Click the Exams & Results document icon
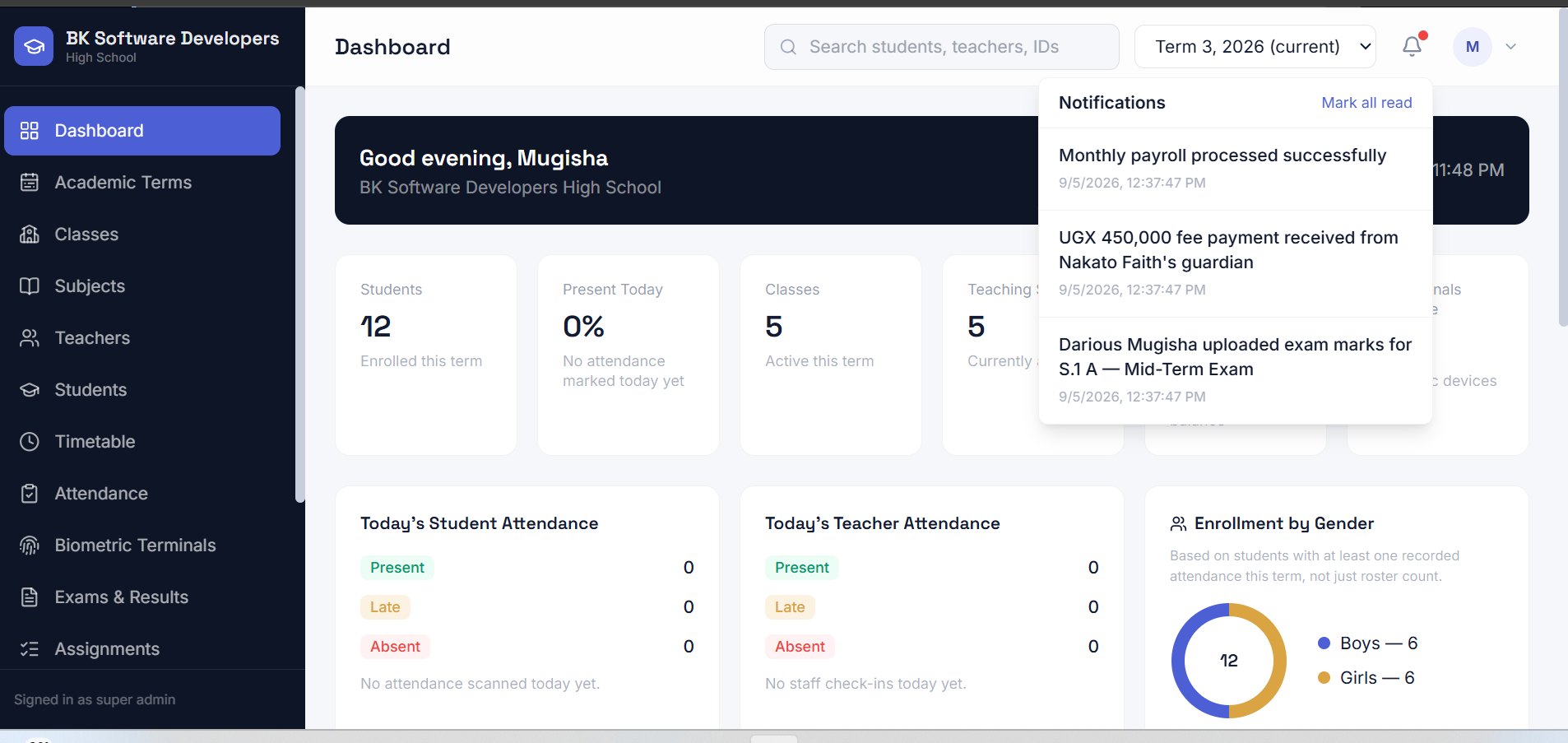 30,597
